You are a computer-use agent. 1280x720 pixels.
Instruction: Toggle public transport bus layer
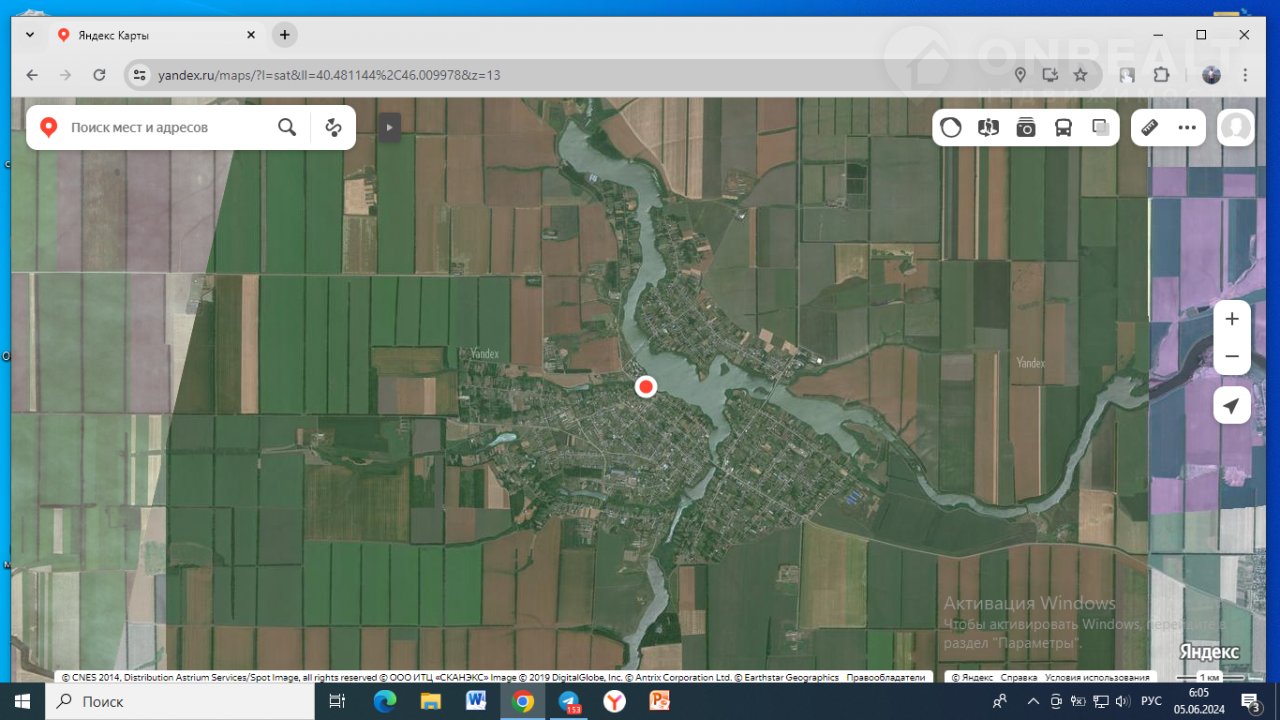coord(1063,127)
